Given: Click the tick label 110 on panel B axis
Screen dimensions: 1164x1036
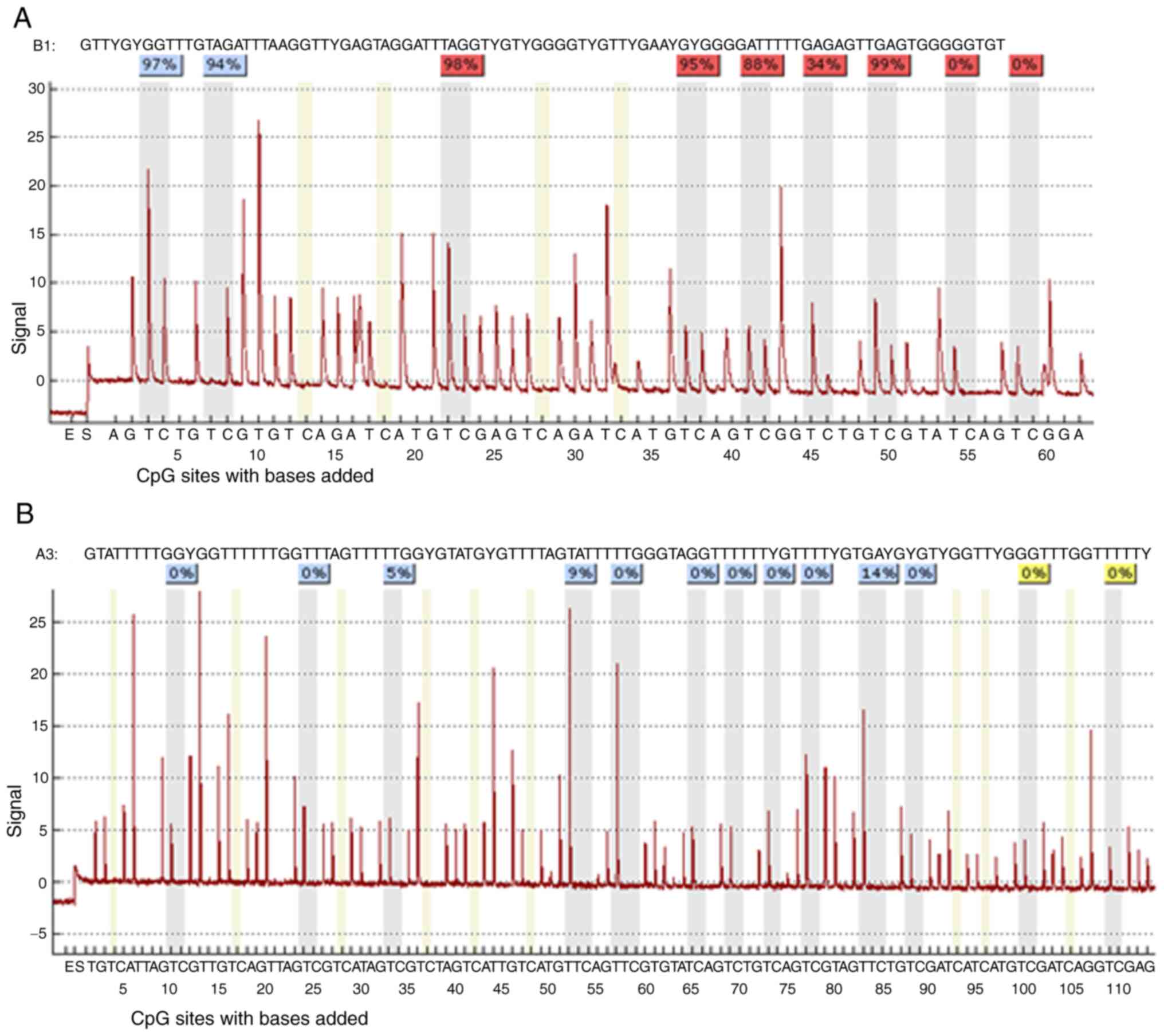Looking at the screenshot, I should click(1118, 989).
